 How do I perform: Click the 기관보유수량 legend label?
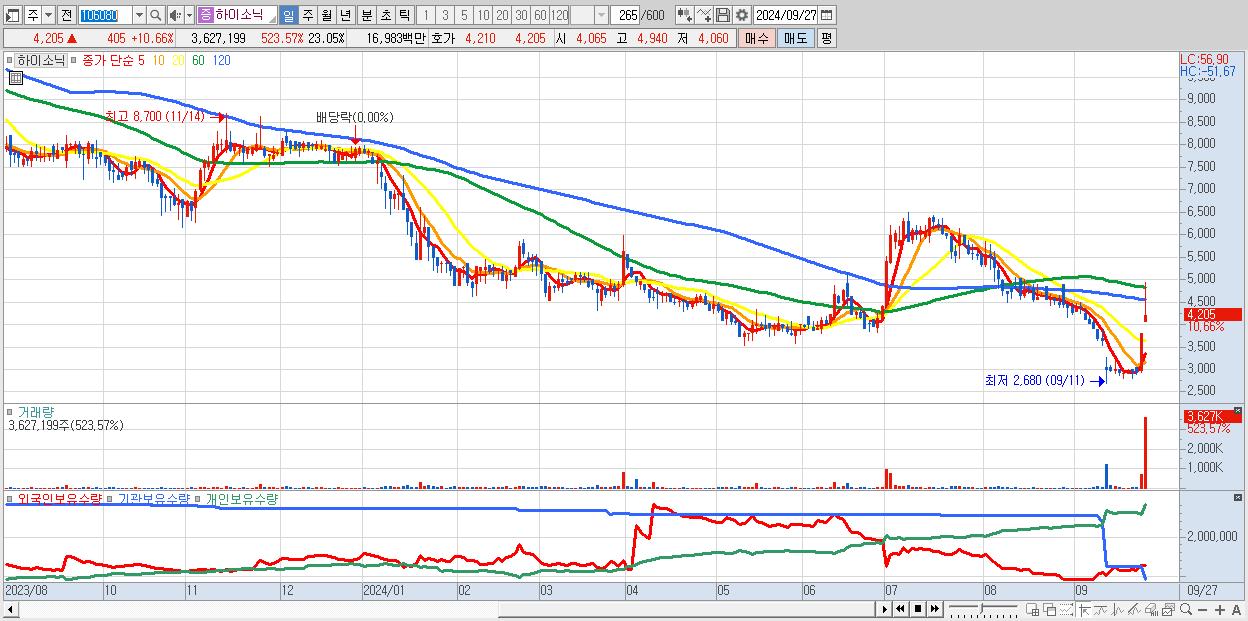154,498
